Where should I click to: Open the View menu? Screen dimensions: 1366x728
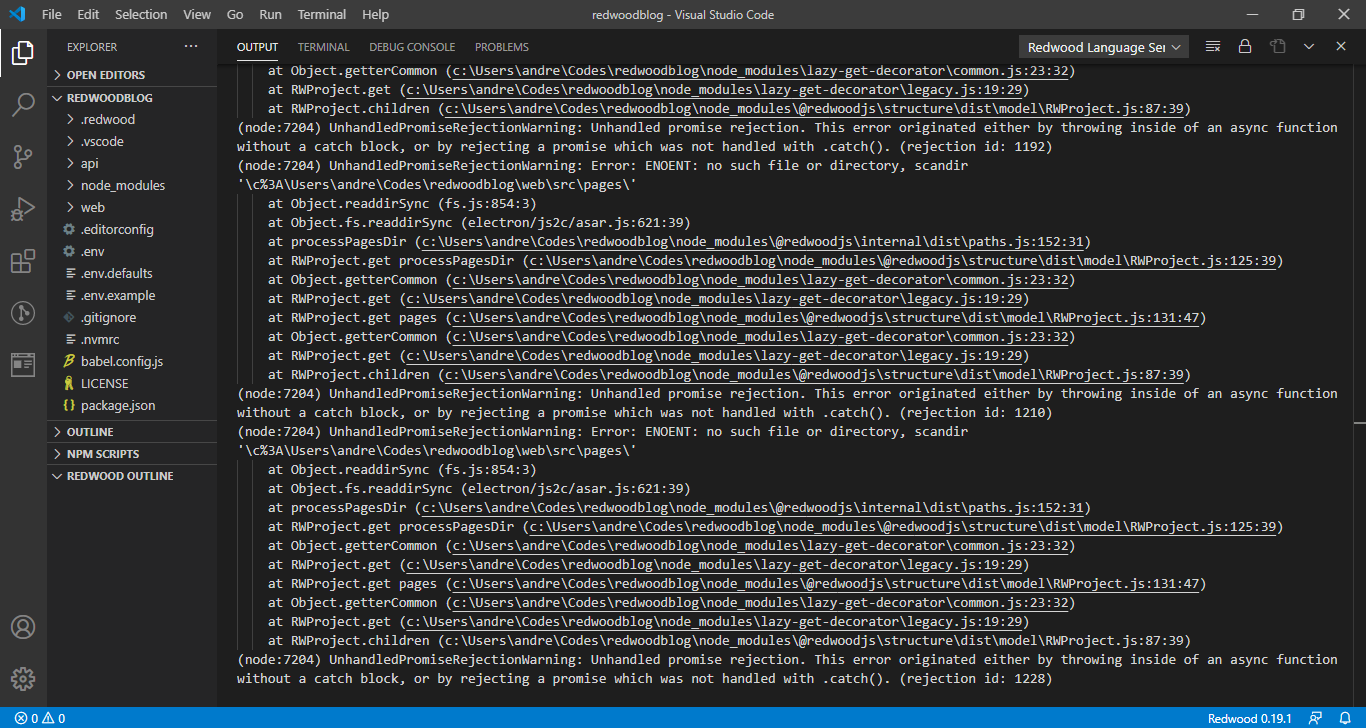tap(197, 15)
